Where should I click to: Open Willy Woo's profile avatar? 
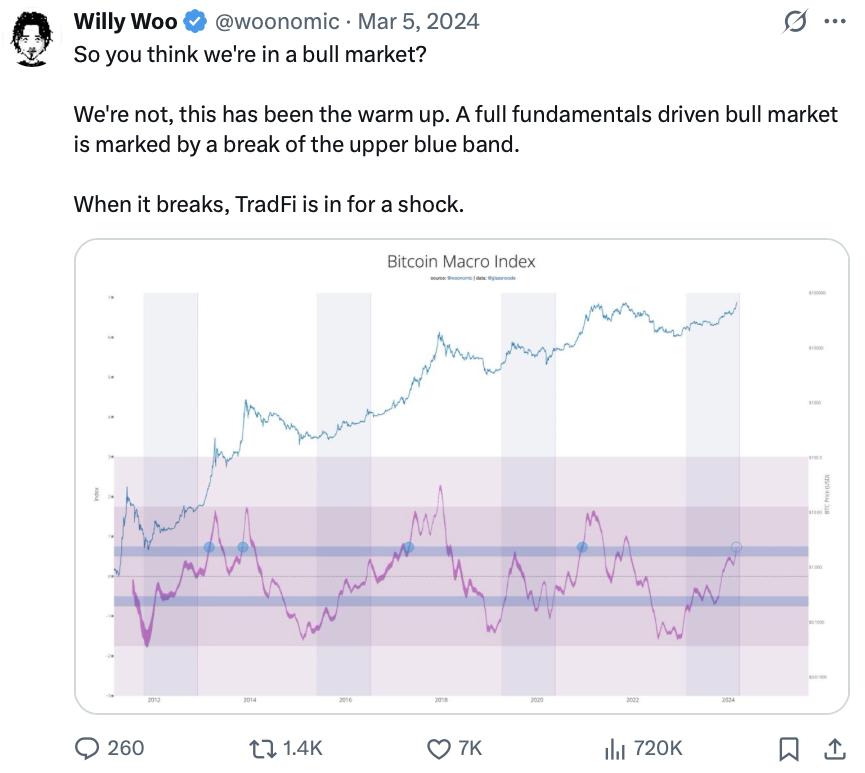tap(32, 38)
